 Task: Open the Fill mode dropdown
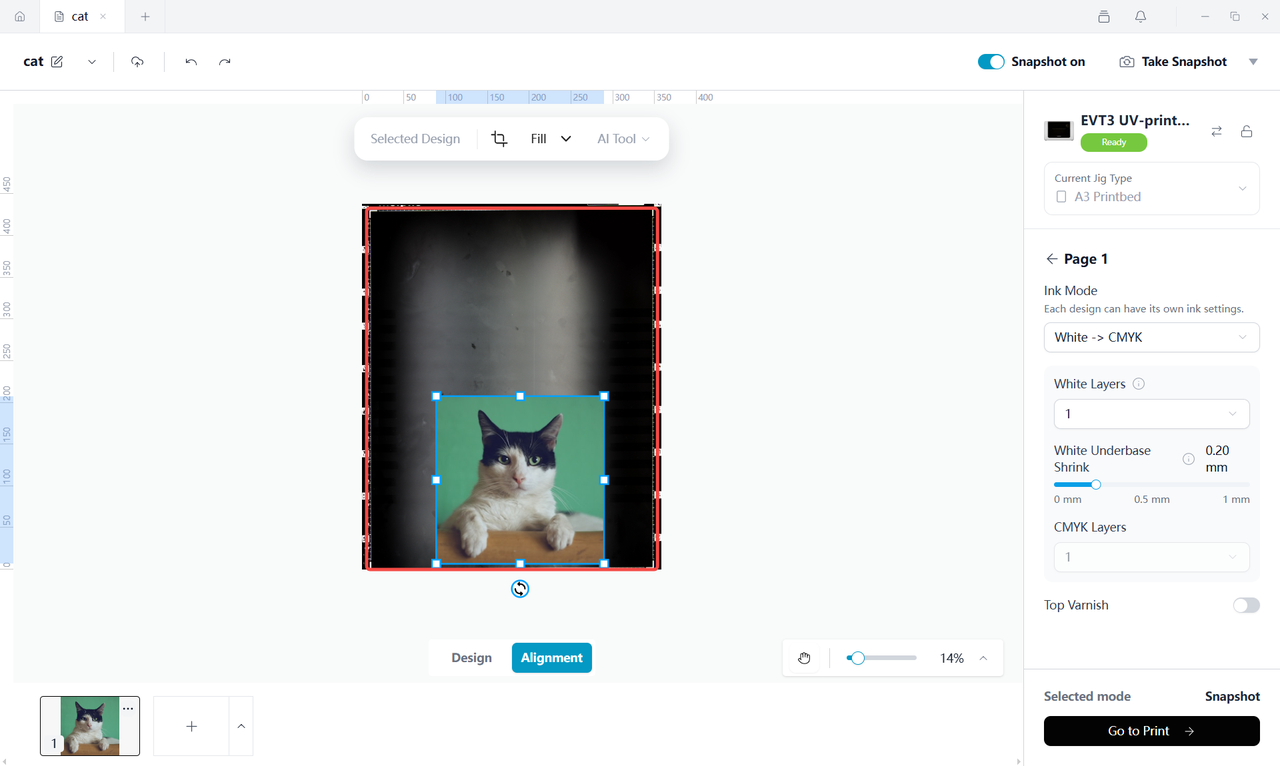tap(551, 139)
